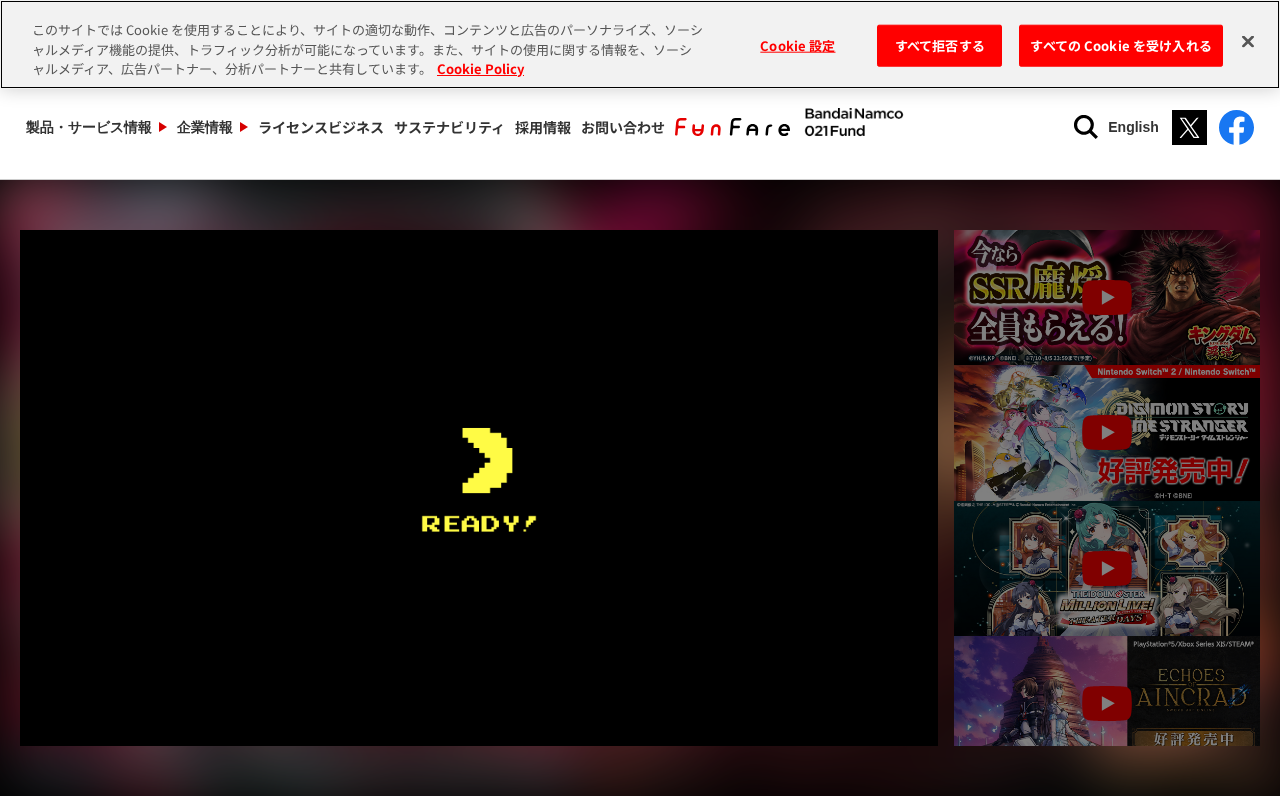Play the Digimon Story Time Stranger video

point(1107,433)
